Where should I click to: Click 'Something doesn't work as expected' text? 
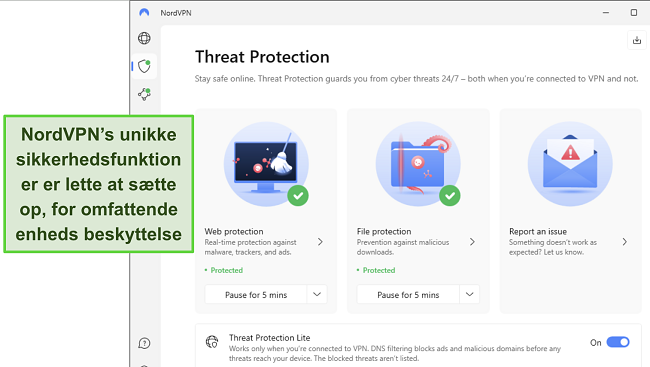click(553, 247)
